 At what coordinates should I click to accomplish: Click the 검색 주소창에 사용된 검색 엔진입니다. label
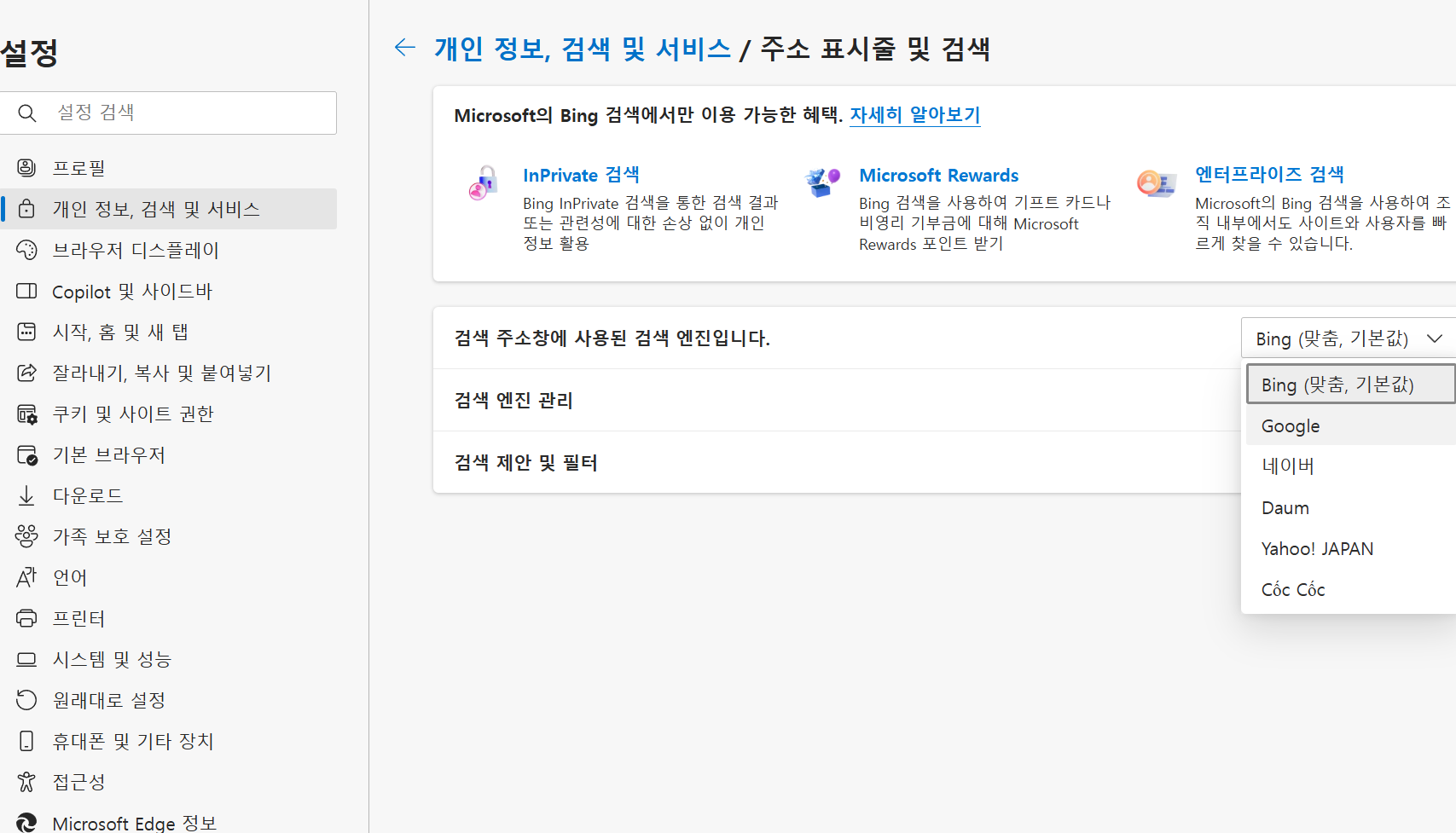(612, 338)
